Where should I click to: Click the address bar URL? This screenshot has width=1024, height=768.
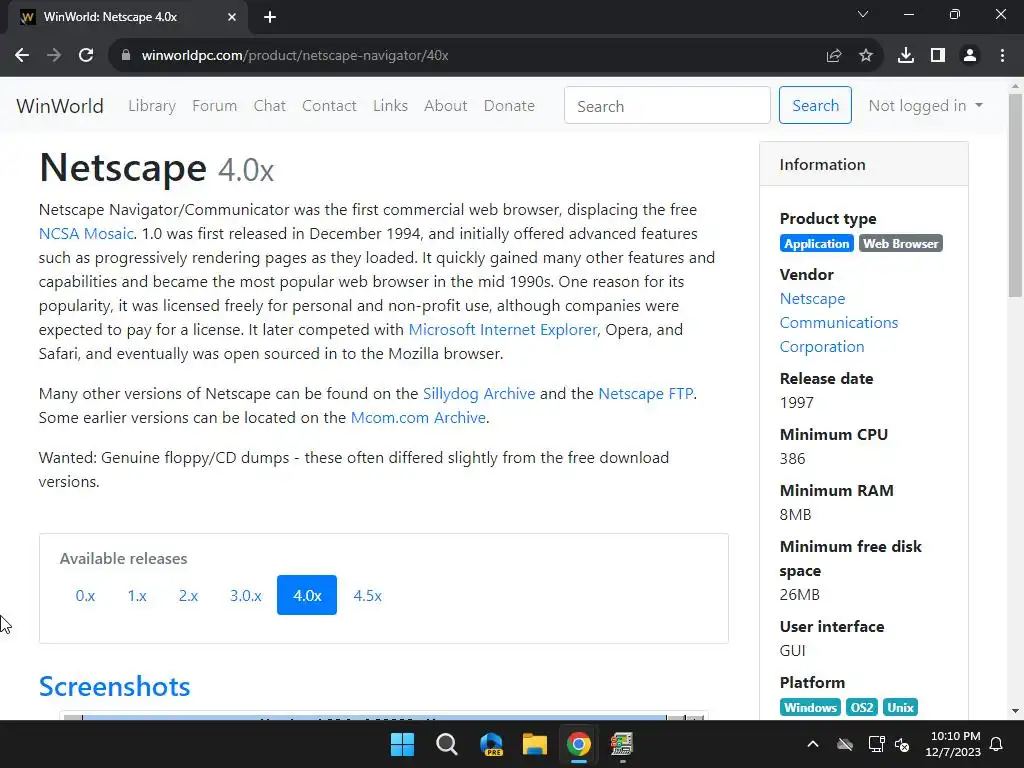(x=295, y=56)
